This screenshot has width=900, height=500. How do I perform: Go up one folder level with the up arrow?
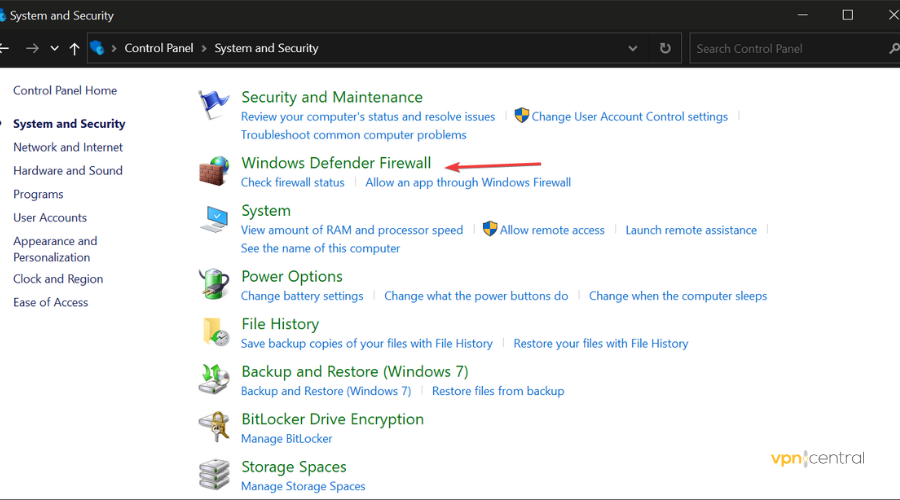click(75, 48)
